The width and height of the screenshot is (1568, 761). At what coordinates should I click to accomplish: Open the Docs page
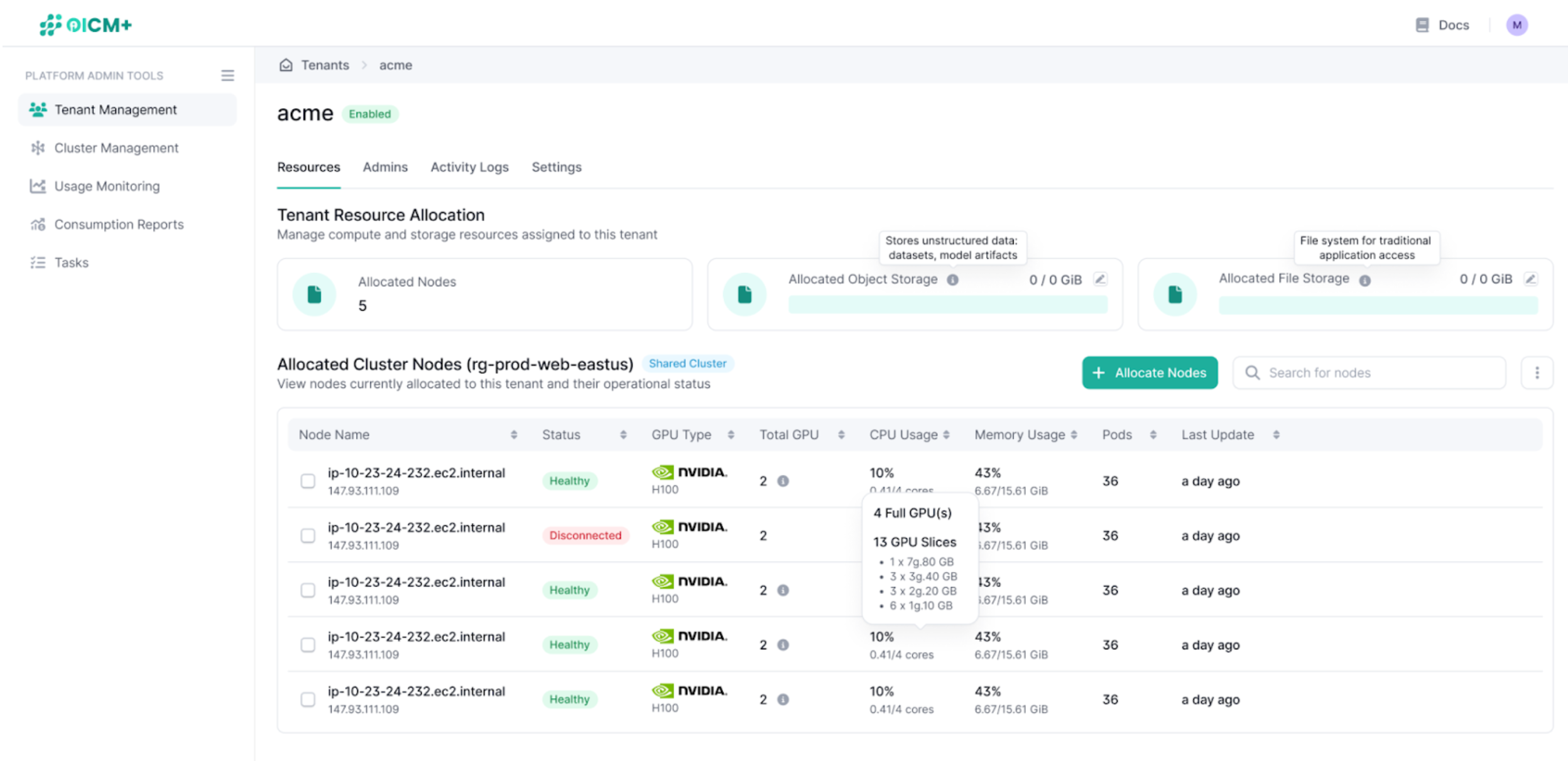point(1442,24)
